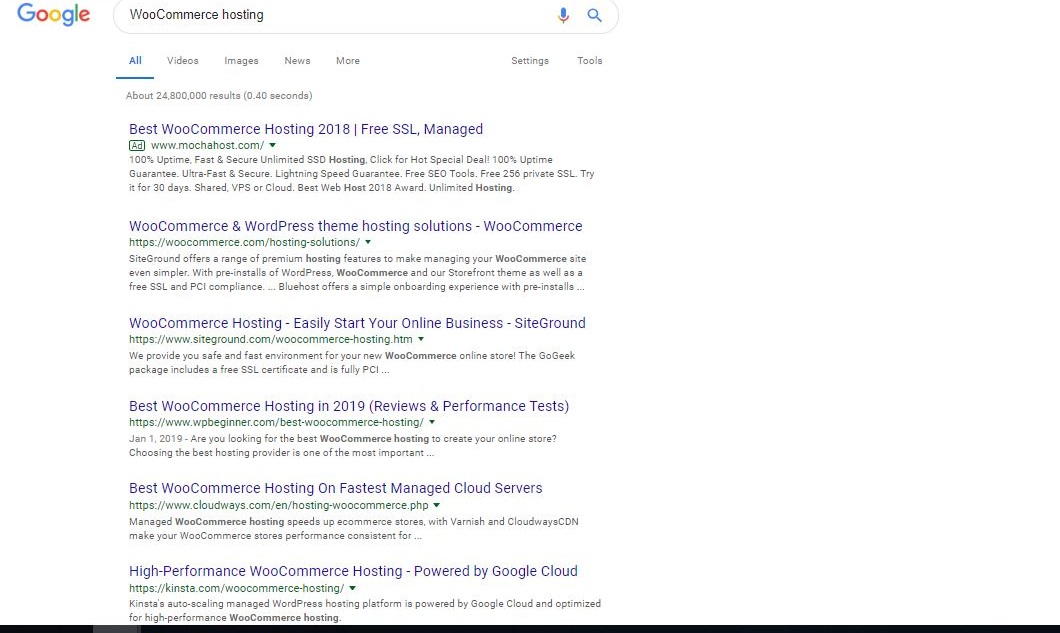Click the Google logo
This screenshot has height=633, width=1060.
click(x=53, y=14)
